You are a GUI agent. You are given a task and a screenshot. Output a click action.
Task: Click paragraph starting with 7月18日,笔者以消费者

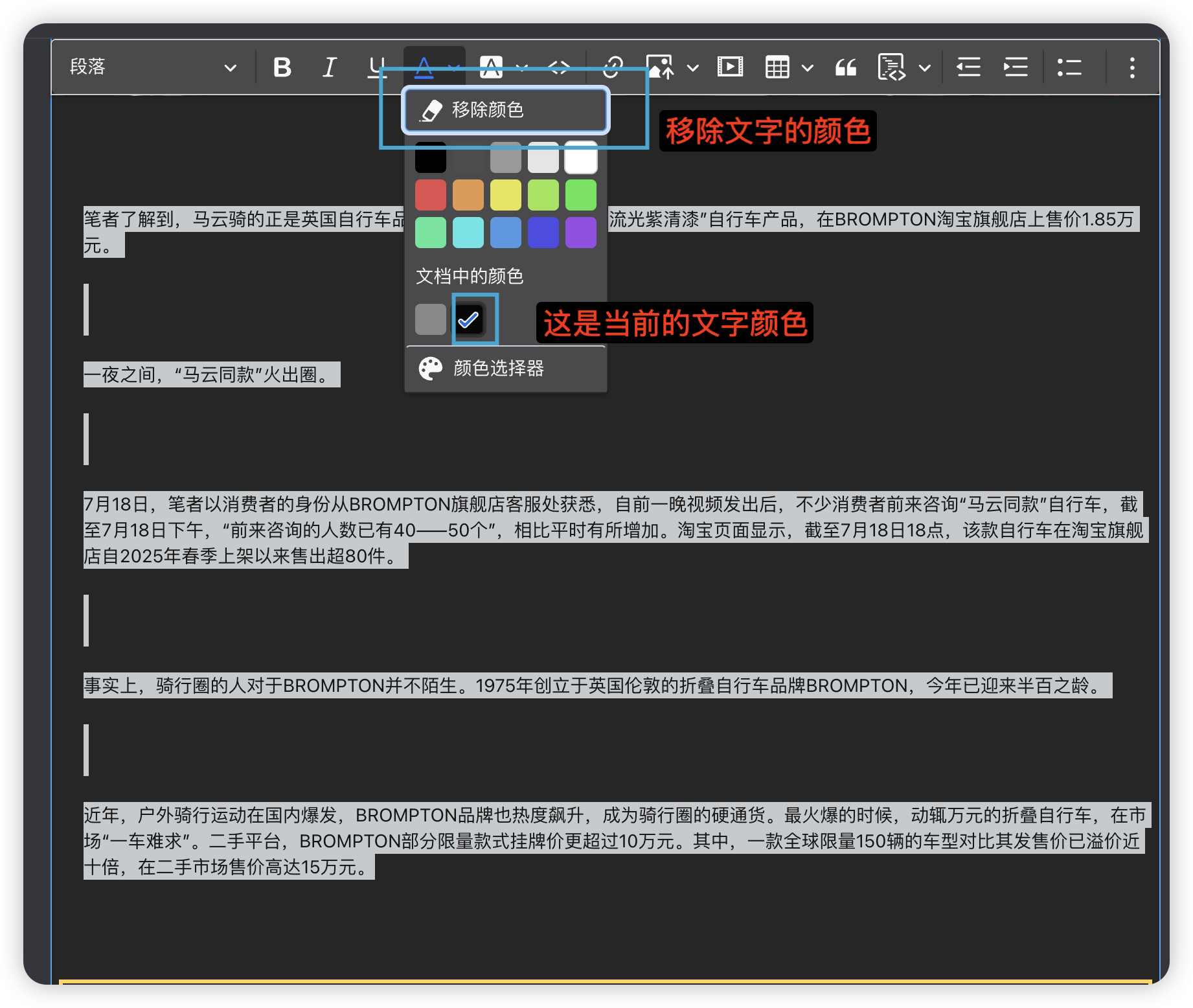point(615,530)
